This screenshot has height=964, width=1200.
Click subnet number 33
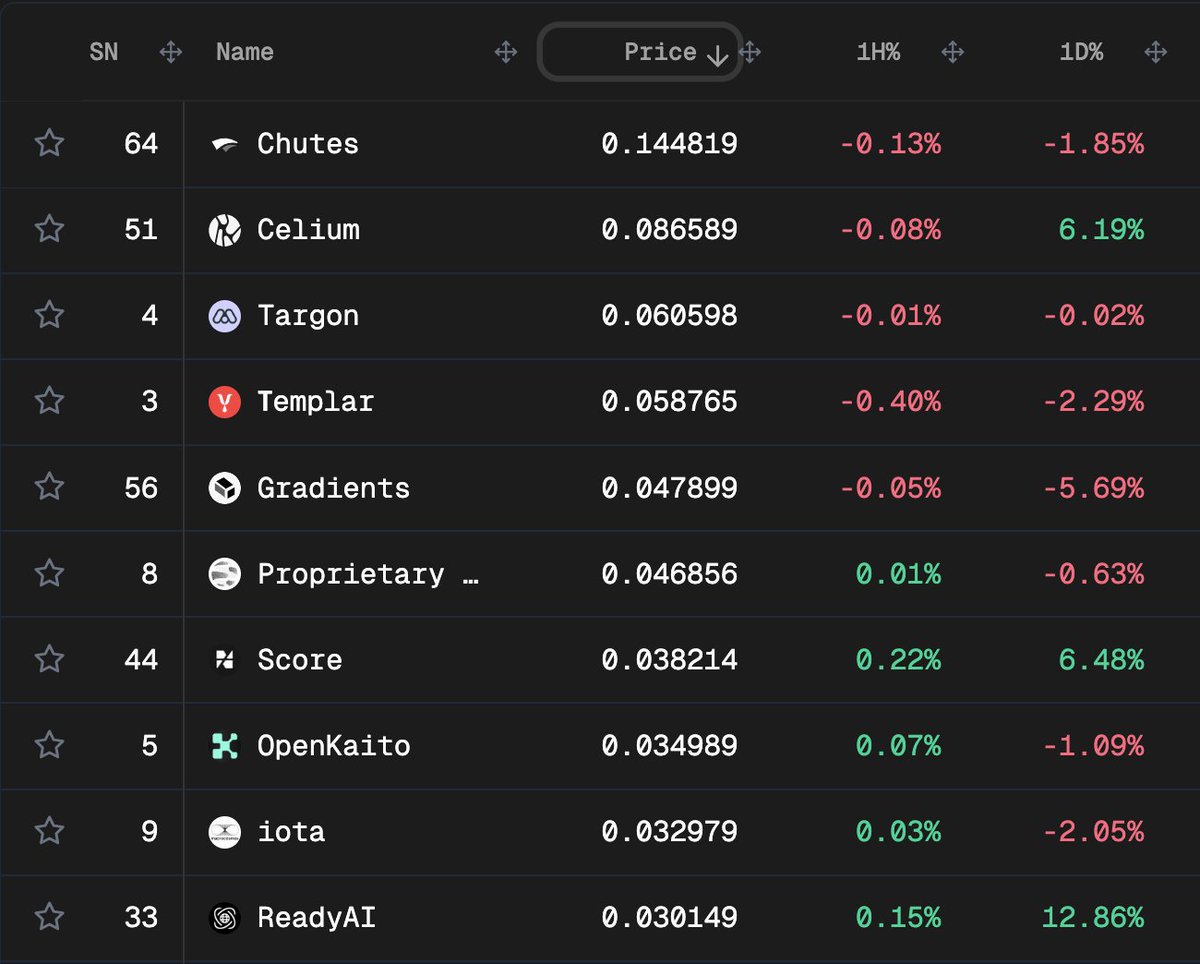point(141,918)
